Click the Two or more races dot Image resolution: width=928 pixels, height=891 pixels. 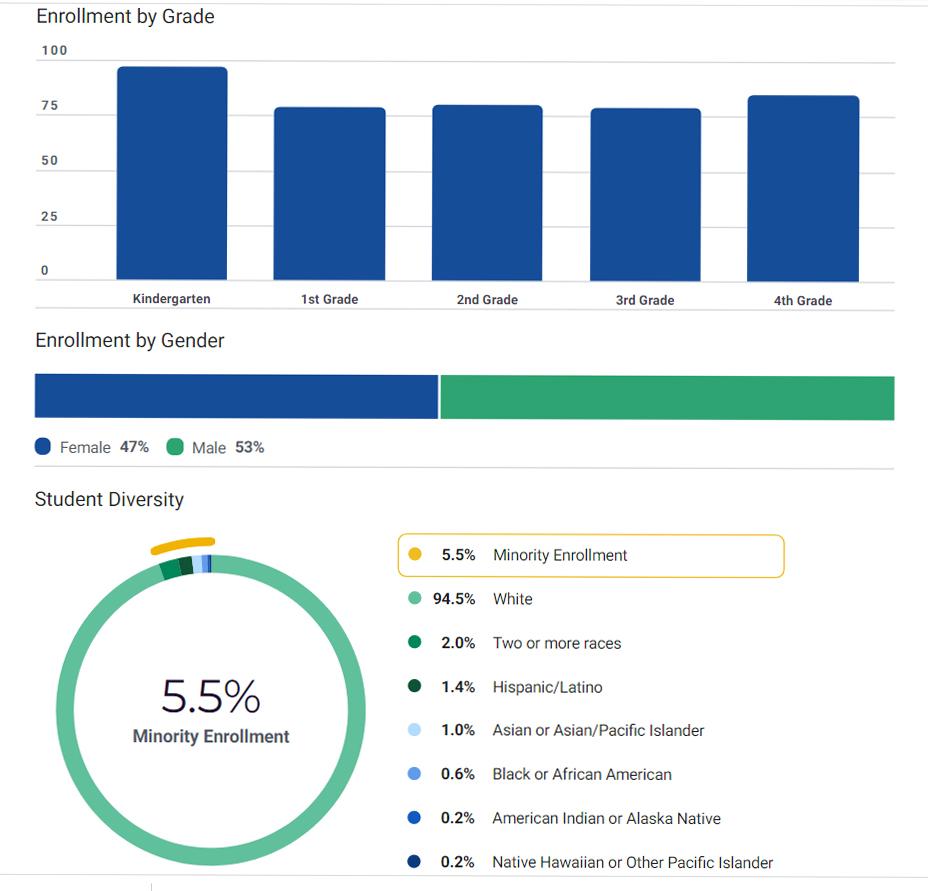[x=415, y=643]
